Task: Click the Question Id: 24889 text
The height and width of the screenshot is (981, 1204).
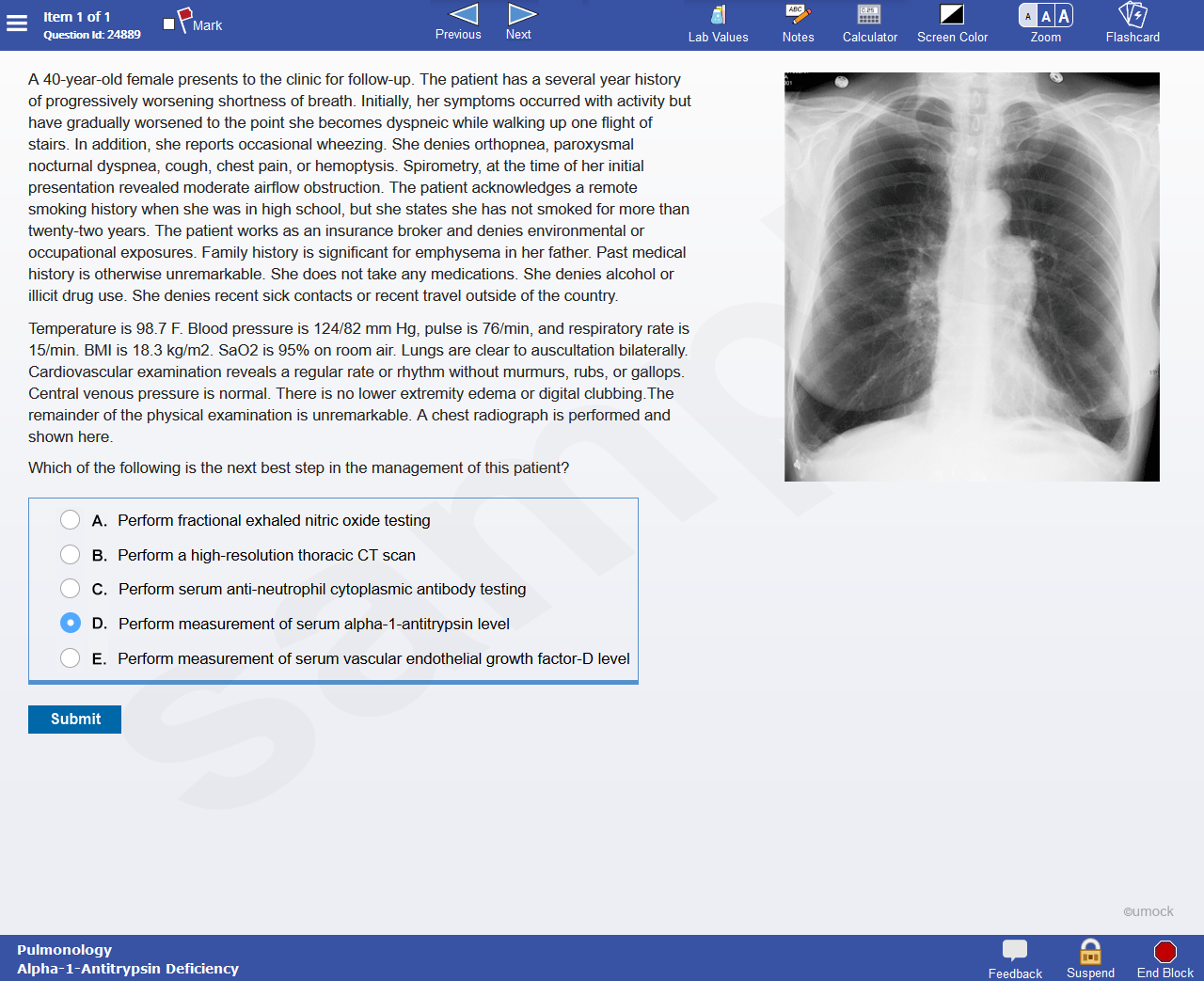Action: pyautogui.click(x=92, y=35)
